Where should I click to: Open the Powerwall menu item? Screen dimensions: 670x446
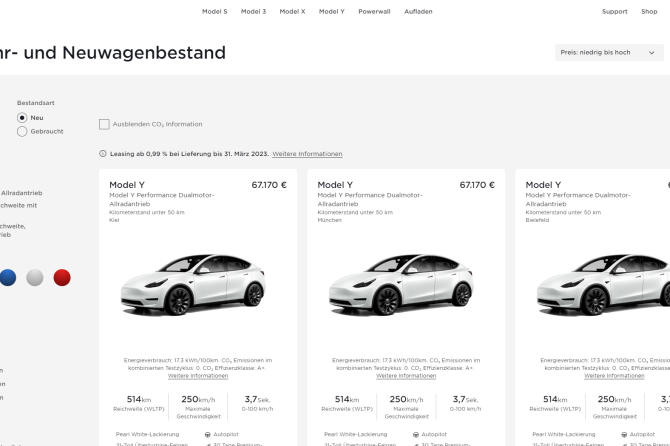(x=374, y=12)
